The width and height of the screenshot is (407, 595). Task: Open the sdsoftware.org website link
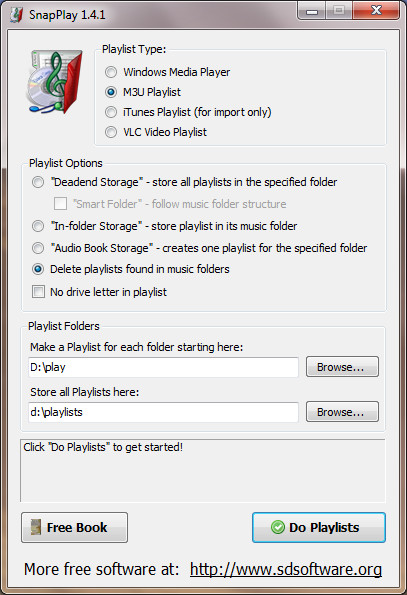pyautogui.click(x=286, y=569)
